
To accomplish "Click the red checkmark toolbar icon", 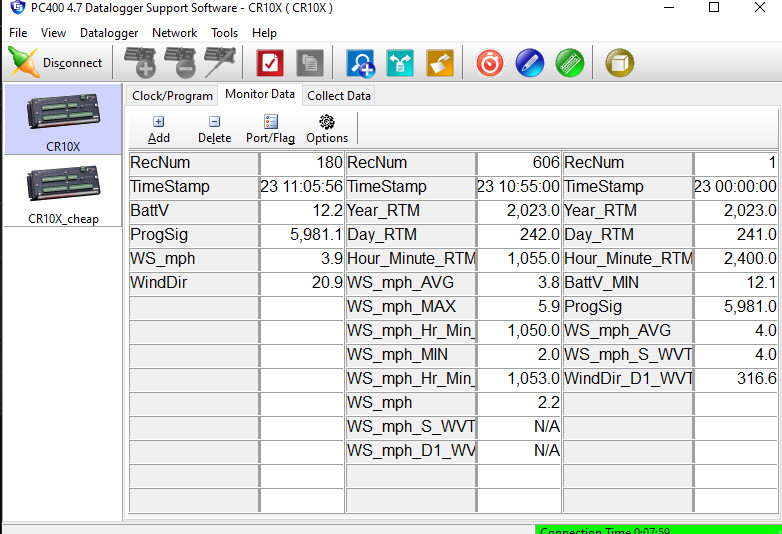I will point(270,63).
